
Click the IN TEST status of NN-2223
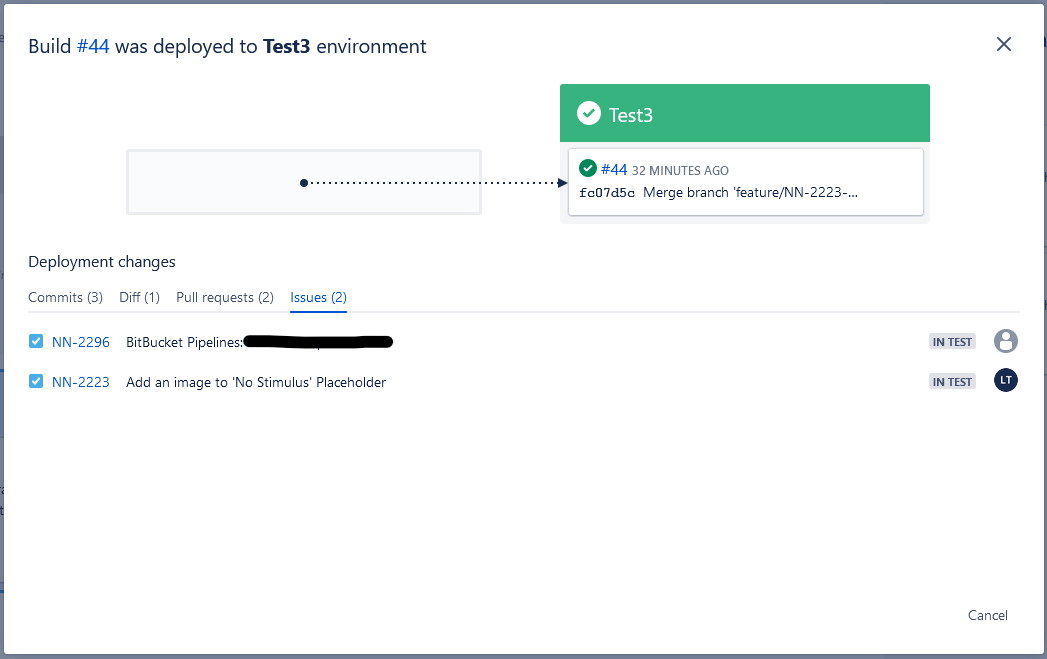coord(952,381)
